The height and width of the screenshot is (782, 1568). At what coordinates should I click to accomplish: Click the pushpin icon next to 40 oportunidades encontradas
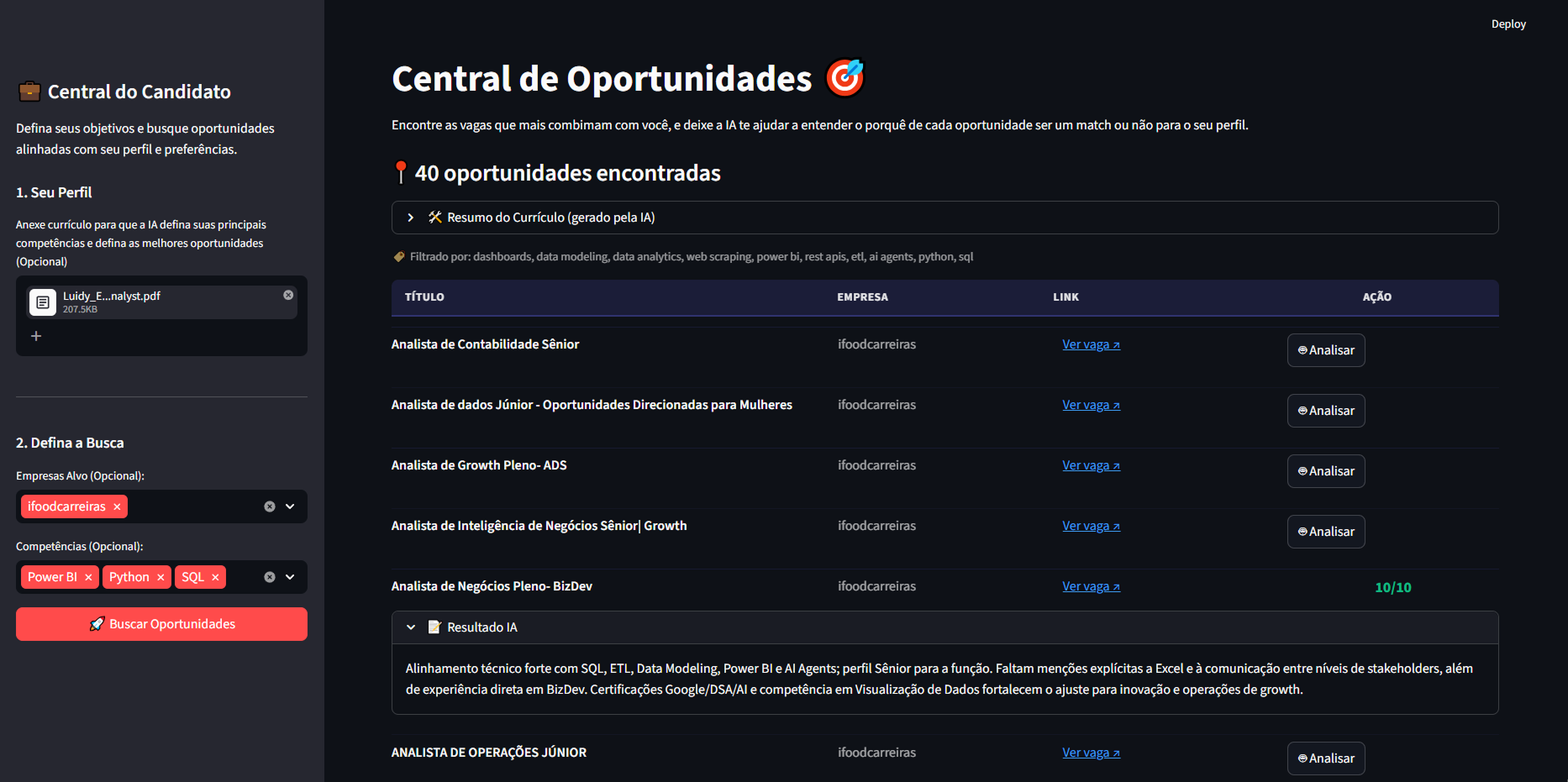pos(401,171)
